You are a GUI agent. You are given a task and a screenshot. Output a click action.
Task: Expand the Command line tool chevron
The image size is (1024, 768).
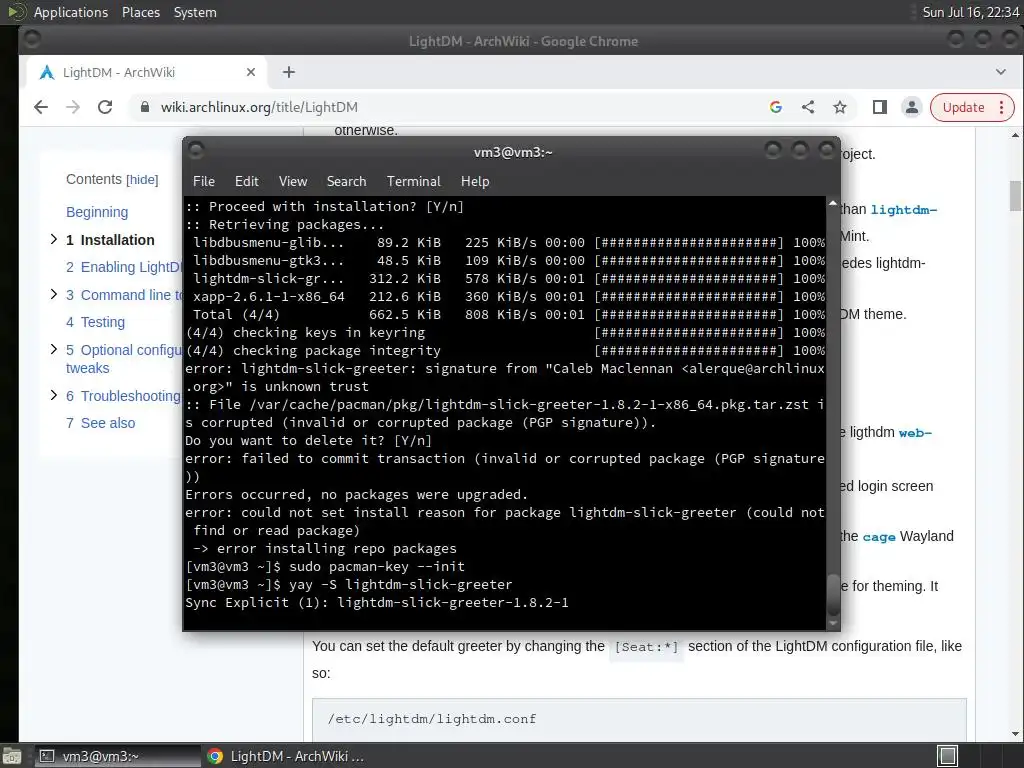[54, 295]
